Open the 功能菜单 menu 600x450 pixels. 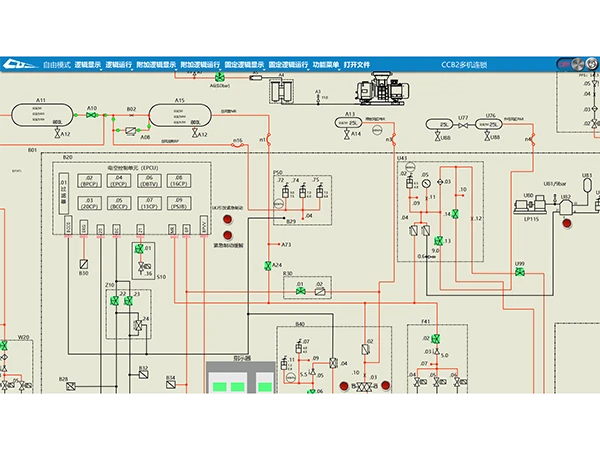click(x=325, y=64)
